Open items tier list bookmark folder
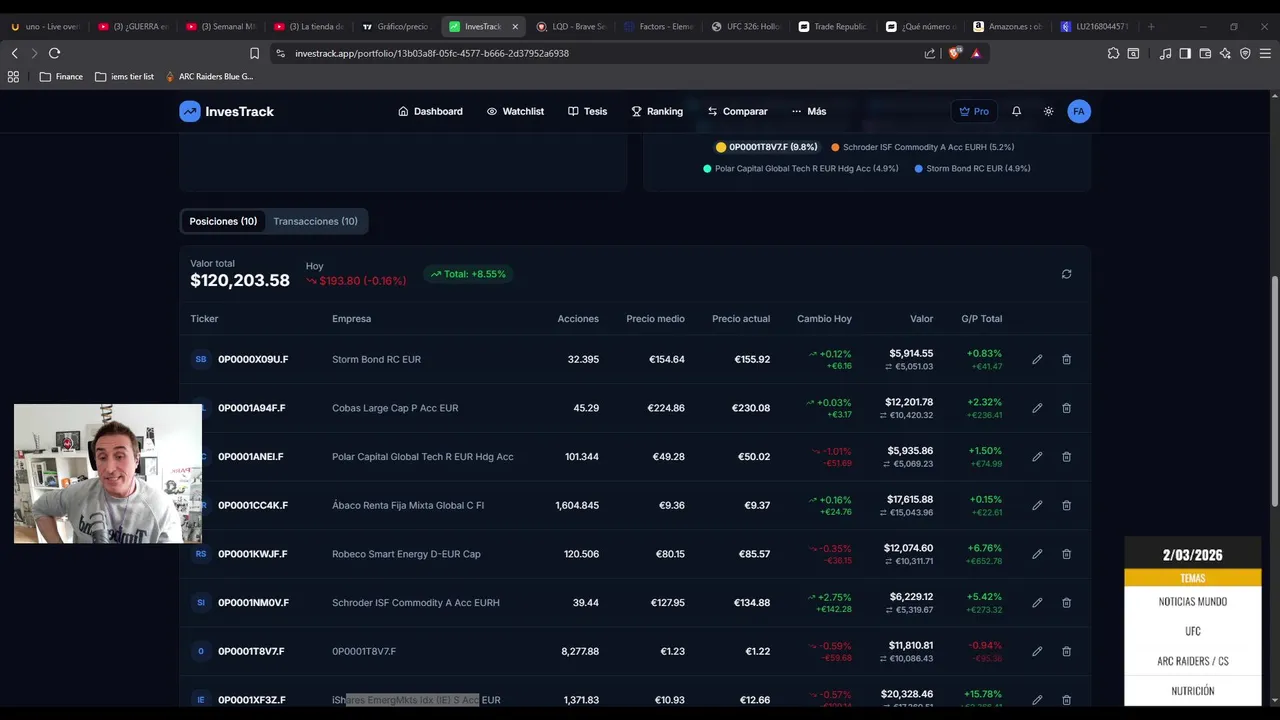The image size is (1280, 720). [x=124, y=76]
